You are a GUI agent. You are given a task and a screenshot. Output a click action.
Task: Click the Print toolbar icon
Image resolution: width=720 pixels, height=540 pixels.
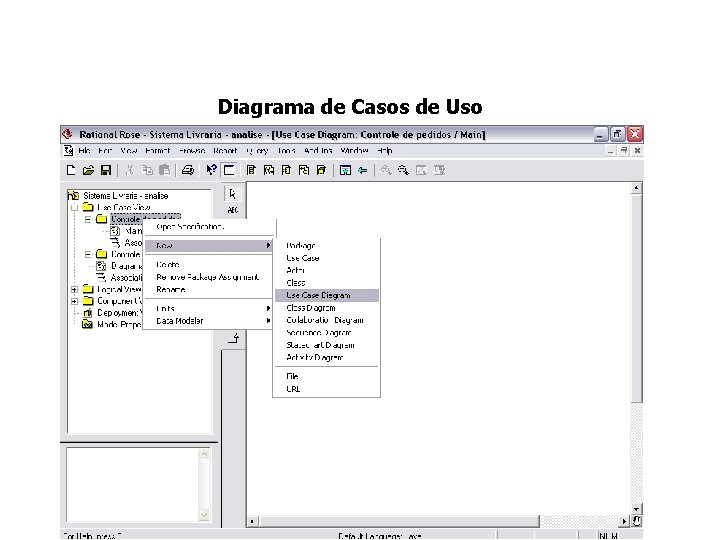[x=187, y=170]
